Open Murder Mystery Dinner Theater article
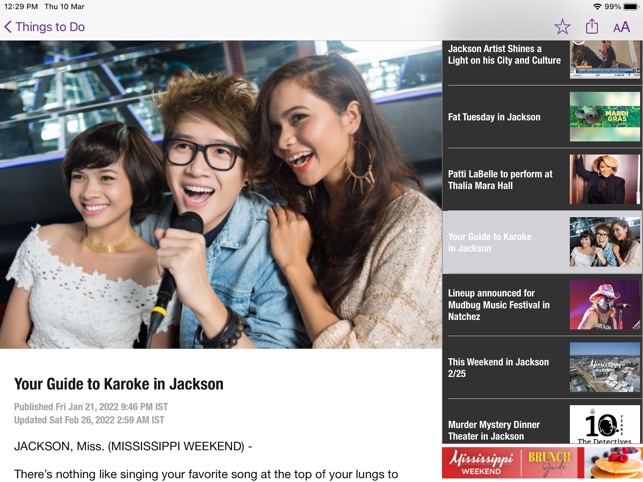Screen dimensions: 643x482 coord(542,423)
